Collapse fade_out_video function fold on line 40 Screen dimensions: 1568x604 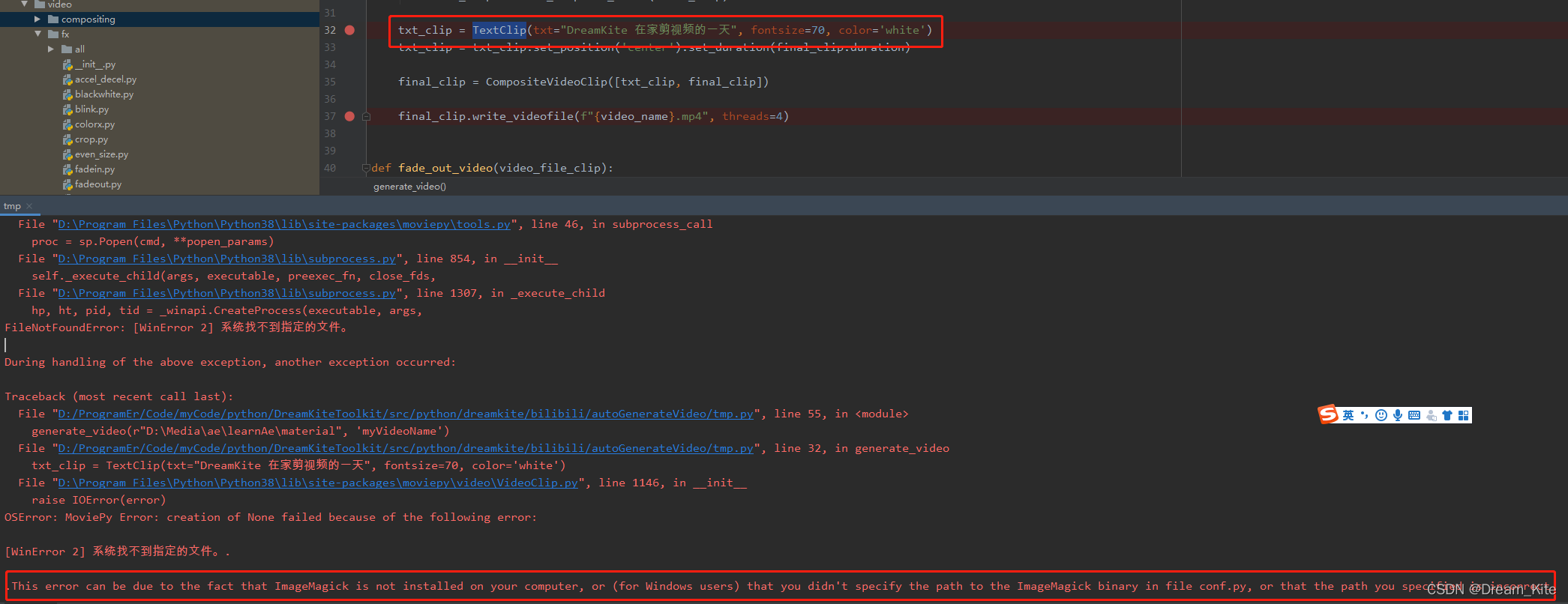point(366,168)
